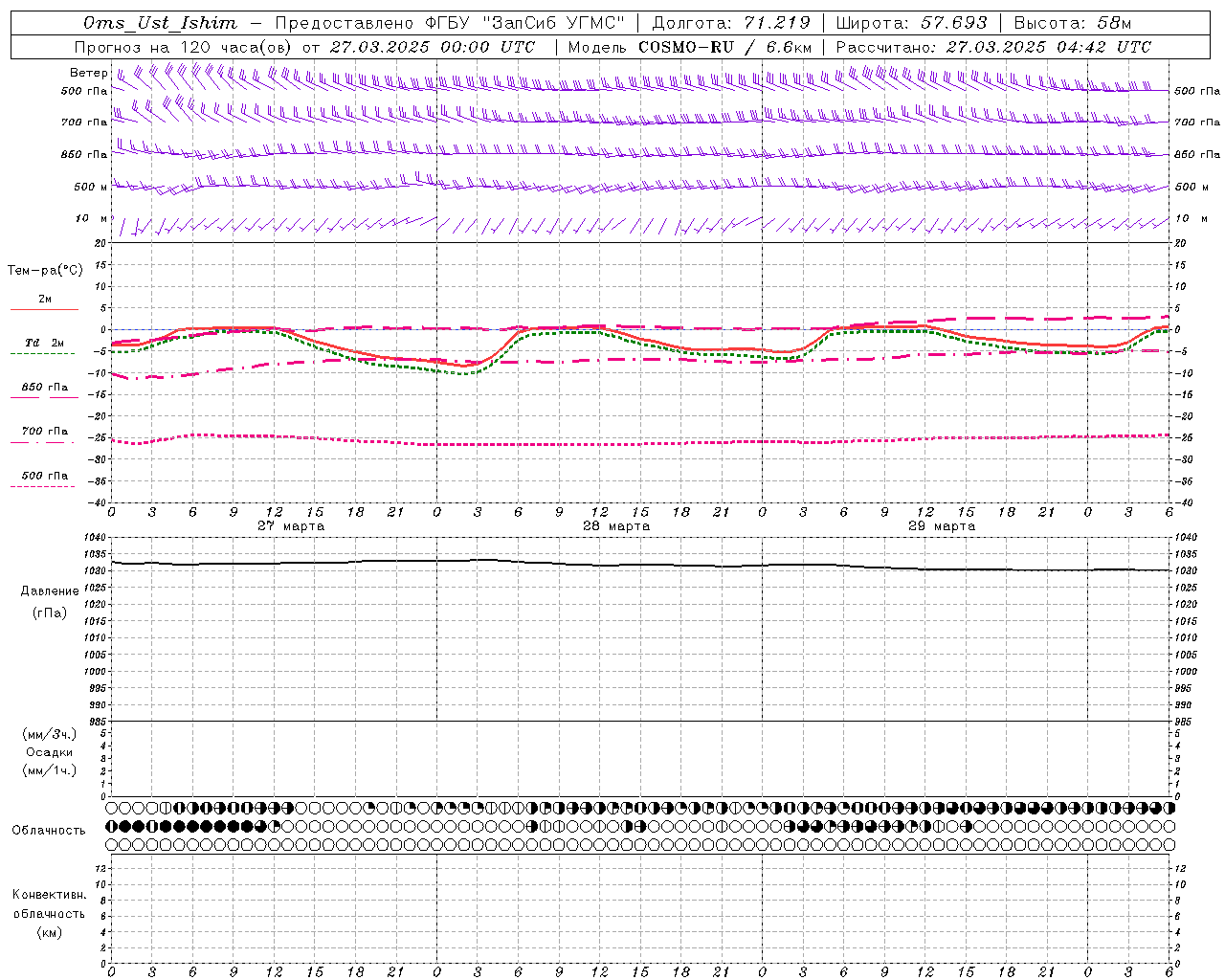
Task: Select the latitude value Широта: 57.693
Action: (912, 23)
